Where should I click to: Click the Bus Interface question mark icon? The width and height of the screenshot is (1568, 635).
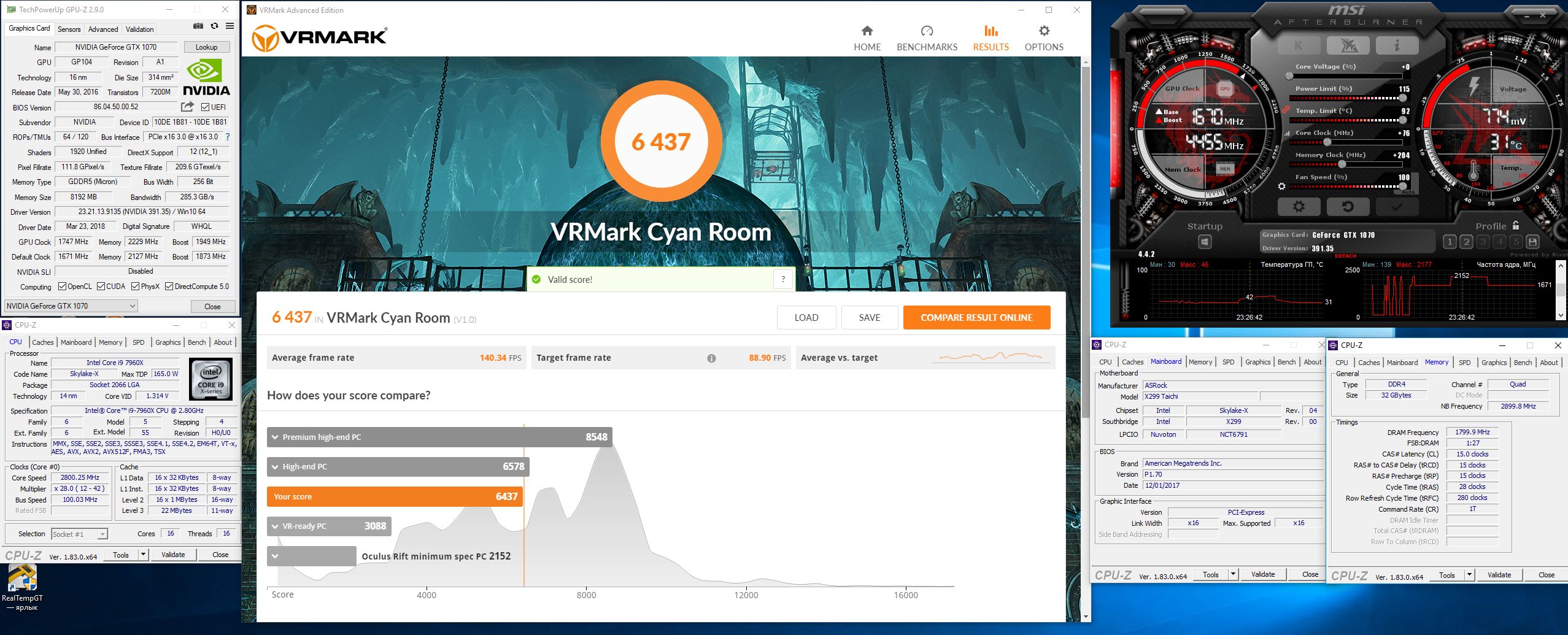pos(228,137)
